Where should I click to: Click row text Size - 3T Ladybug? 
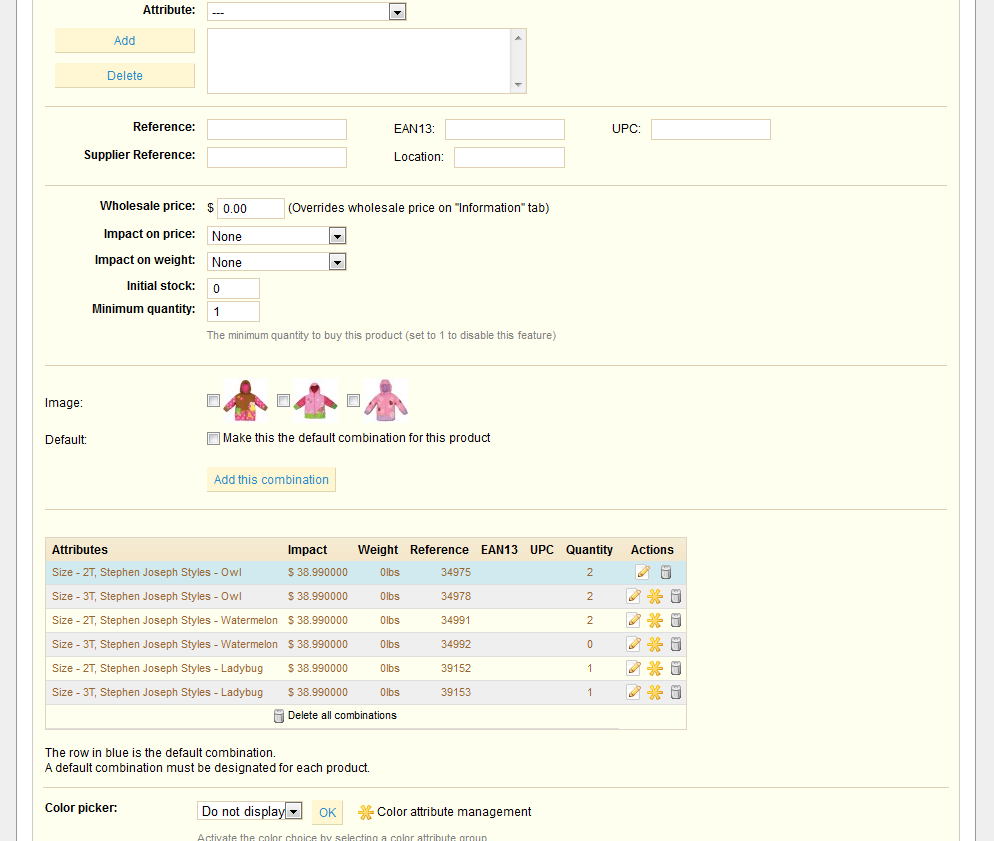click(x=157, y=692)
